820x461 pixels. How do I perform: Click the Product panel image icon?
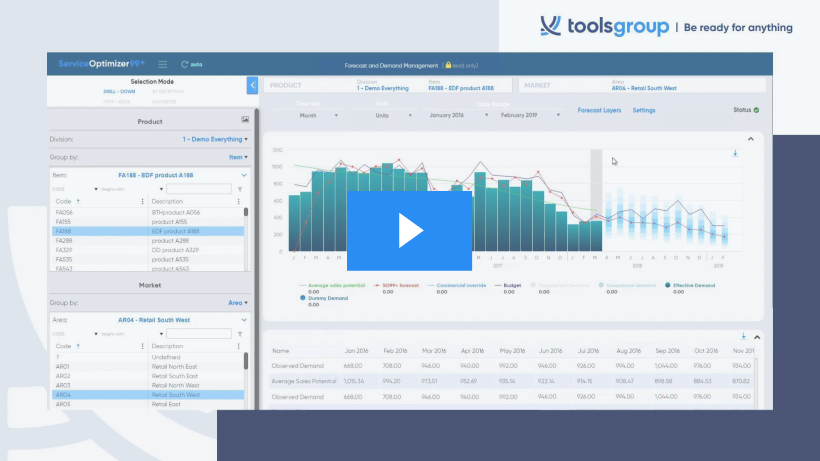[245, 120]
